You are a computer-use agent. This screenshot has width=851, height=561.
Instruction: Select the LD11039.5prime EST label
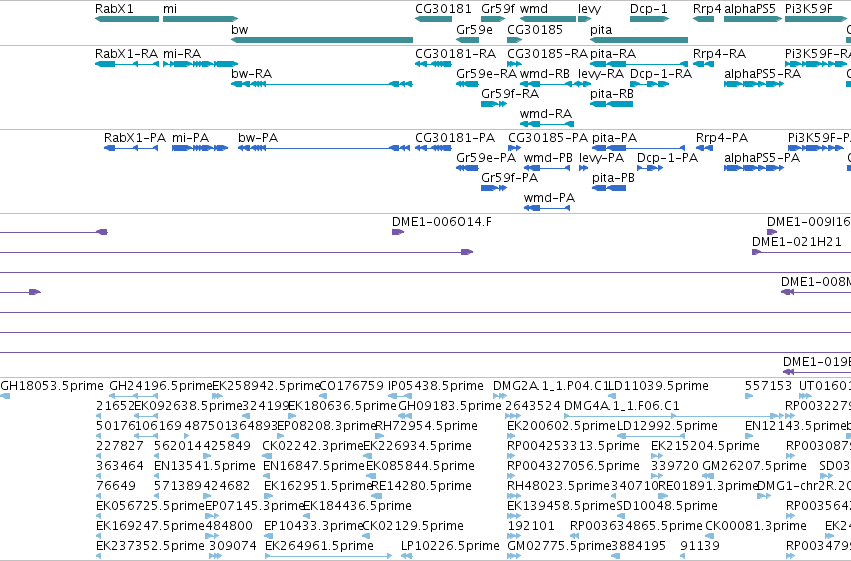click(658, 386)
